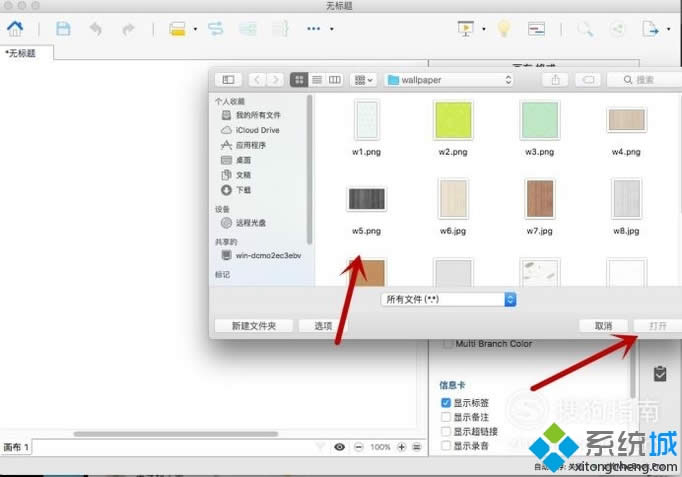Go back with left chevron in dialog
The width and height of the screenshot is (682, 477).
(257, 80)
